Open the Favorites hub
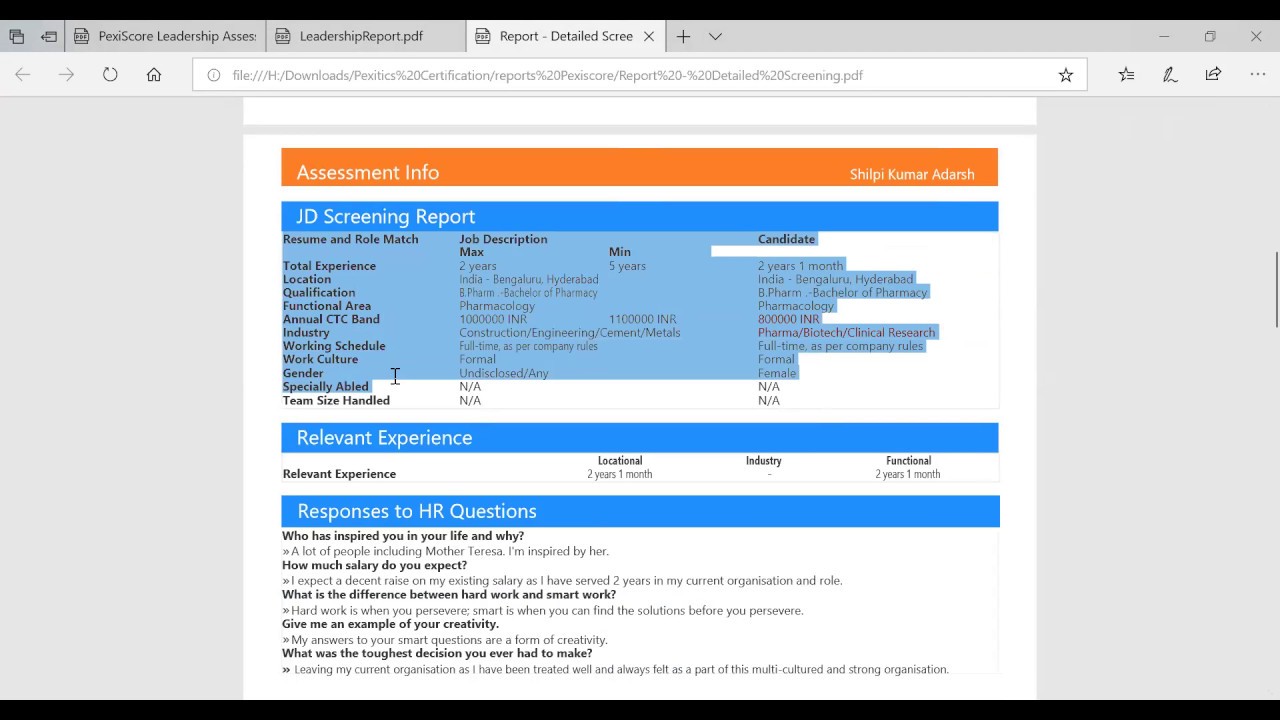 click(x=1127, y=75)
